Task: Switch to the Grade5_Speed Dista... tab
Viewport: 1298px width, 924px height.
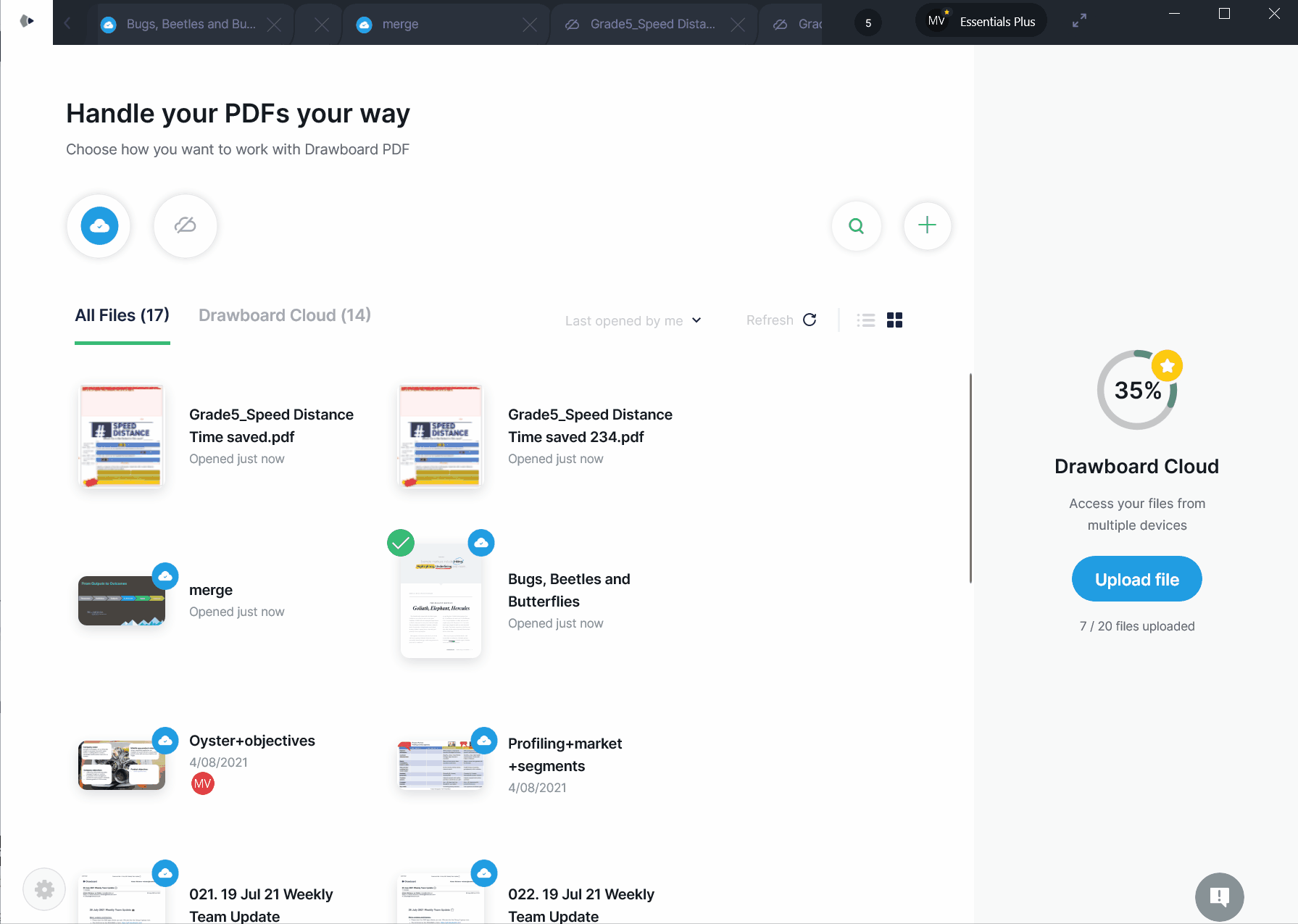Action: point(652,24)
